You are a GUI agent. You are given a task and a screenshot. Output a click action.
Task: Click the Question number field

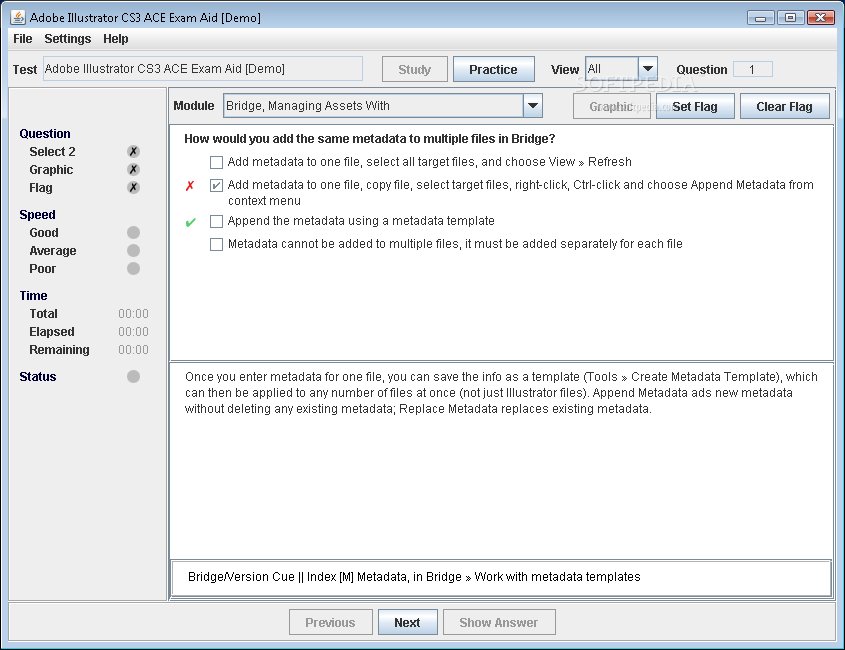pyautogui.click(x=752, y=69)
